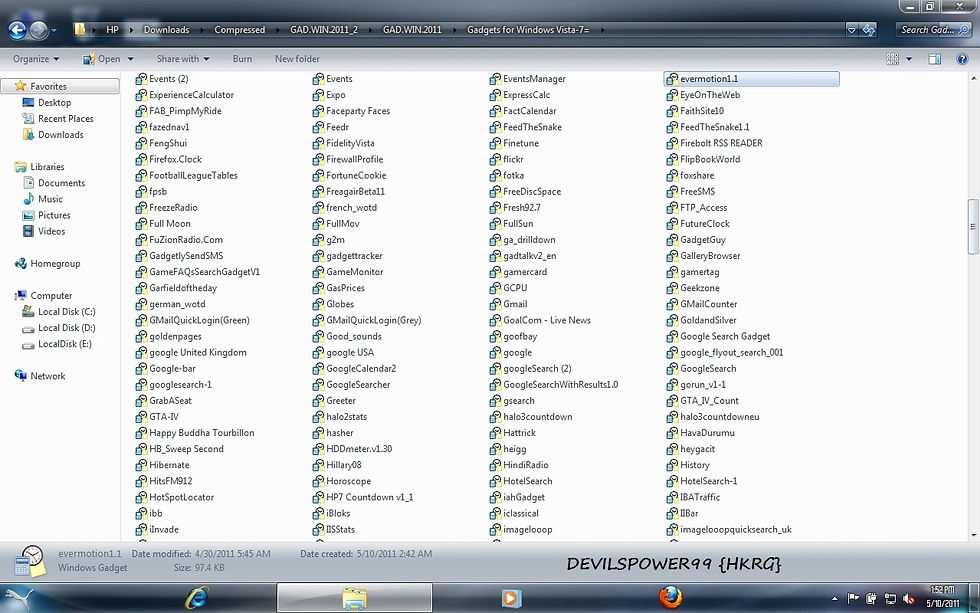
Task: Select the HotSpotLocator gadget icon
Action: (x=141, y=497)
